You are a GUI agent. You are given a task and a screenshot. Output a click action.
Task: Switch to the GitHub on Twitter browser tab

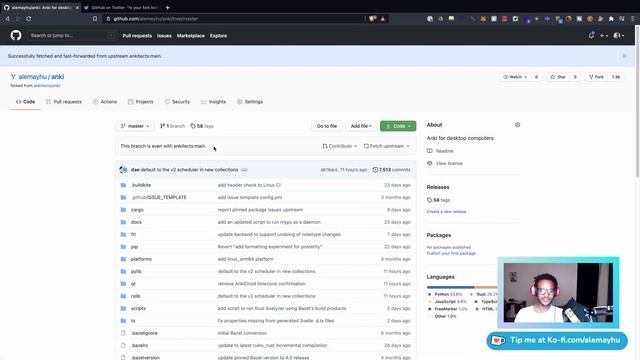(121, 7)
